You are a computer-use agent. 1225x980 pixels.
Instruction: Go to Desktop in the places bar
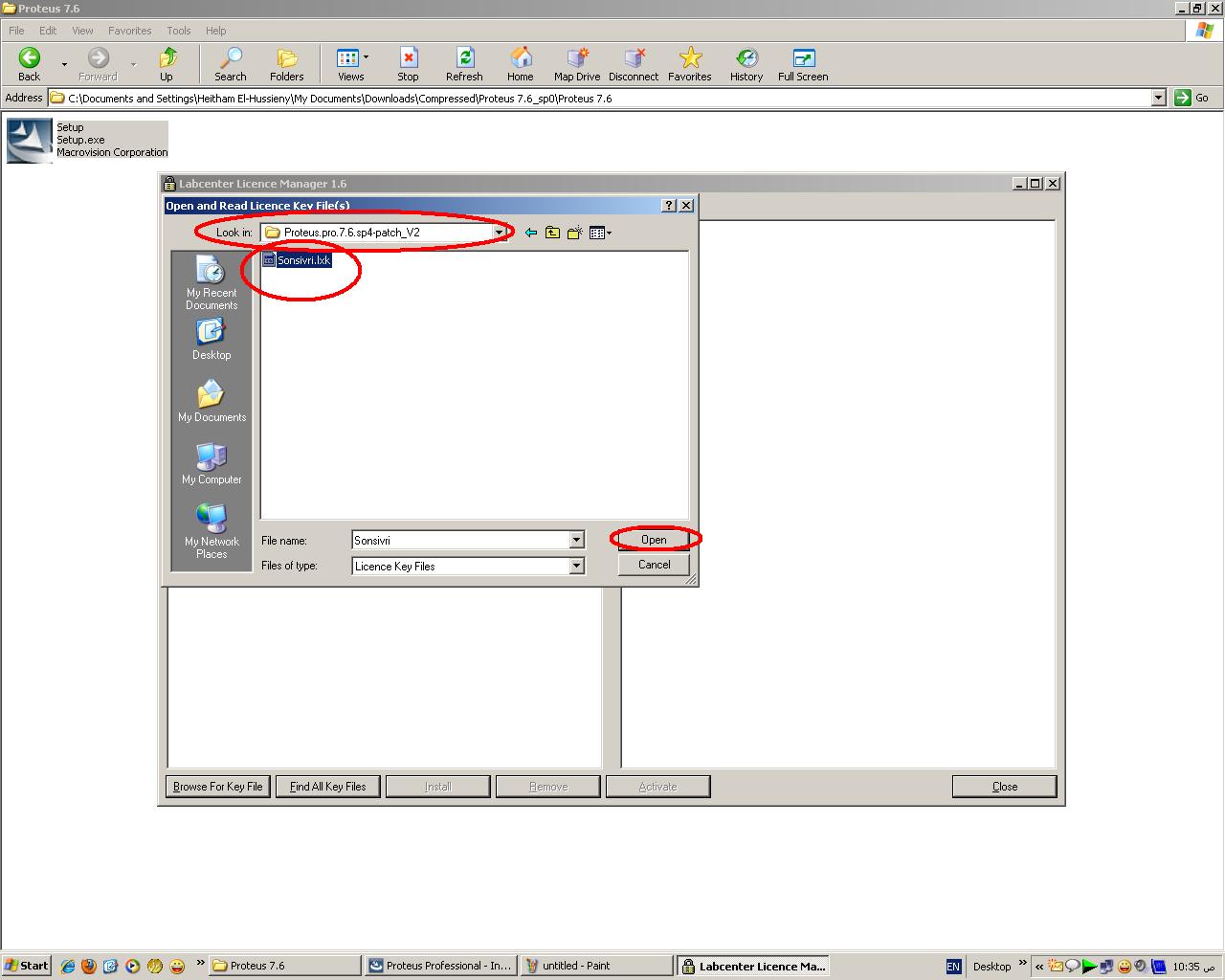pos(212,340)
